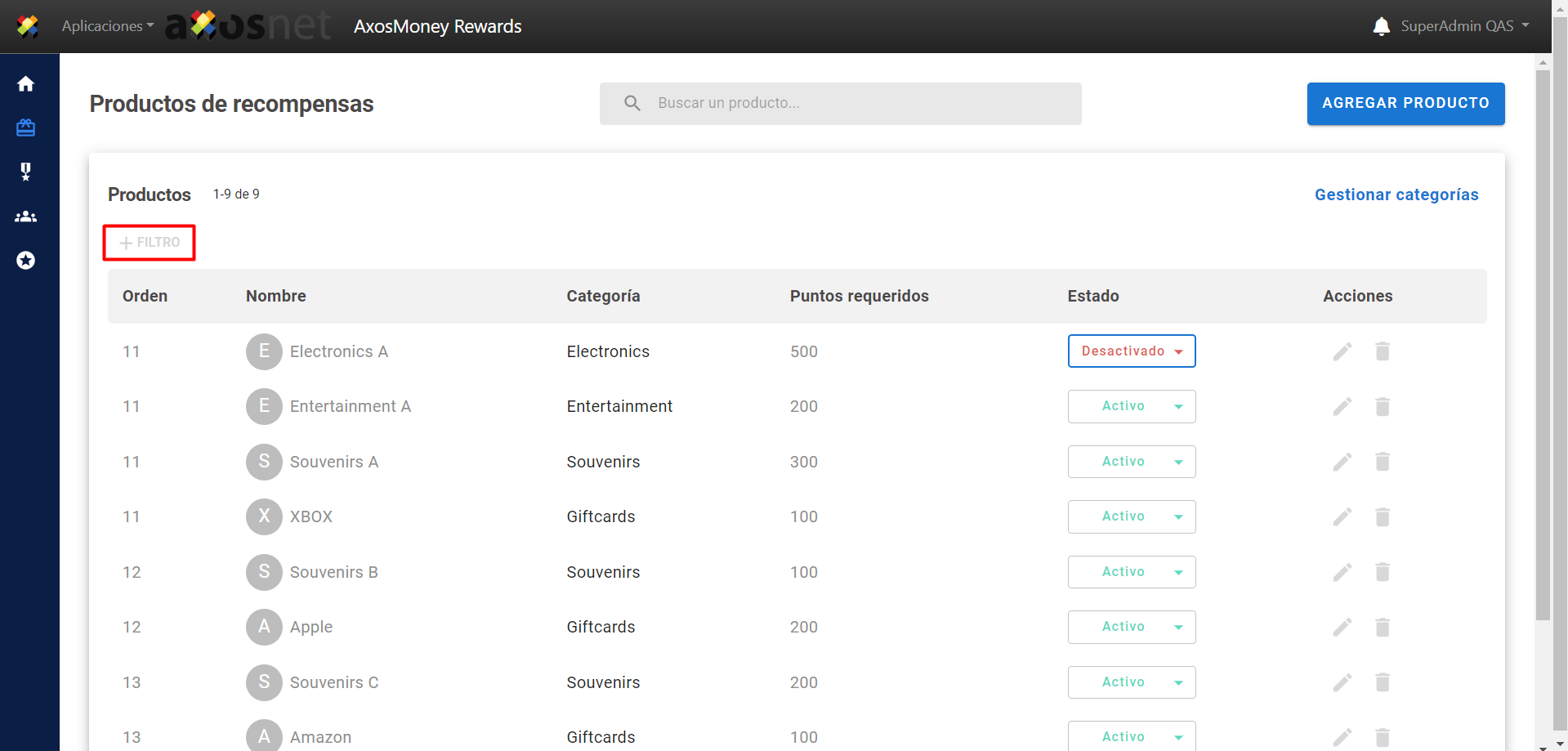Click the AGREGAR PRODUCTO button
The width and height of the screenshot is (1568, 751).
[x=1405, y=104]
